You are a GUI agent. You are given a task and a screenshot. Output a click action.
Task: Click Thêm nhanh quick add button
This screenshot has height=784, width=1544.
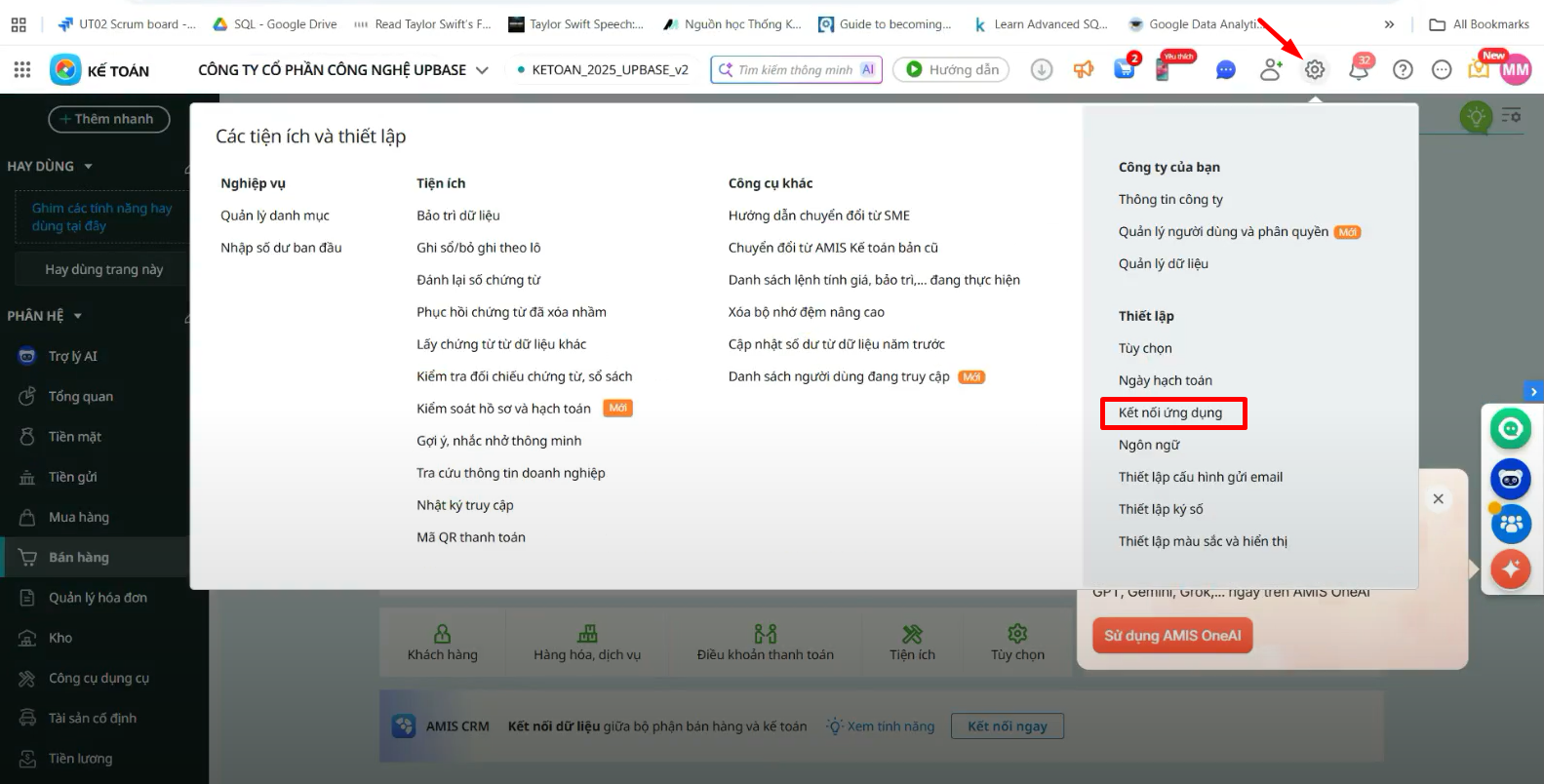[108, 119]
